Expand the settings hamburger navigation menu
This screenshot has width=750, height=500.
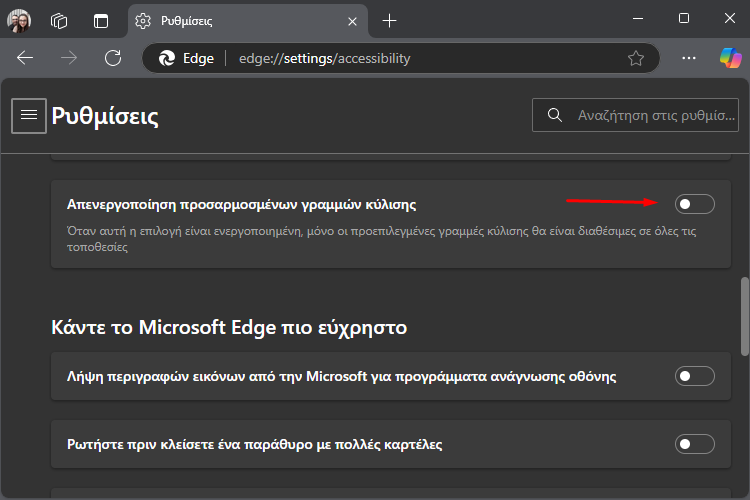click(29, 115)
